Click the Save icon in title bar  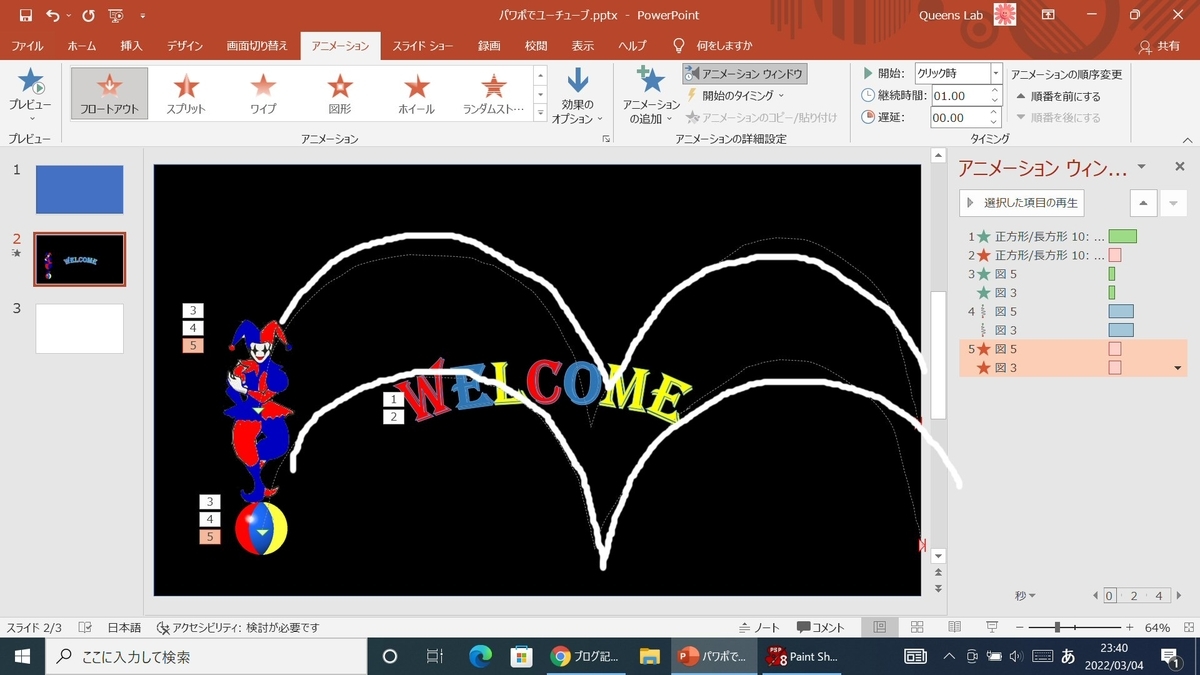pos(26,15)
